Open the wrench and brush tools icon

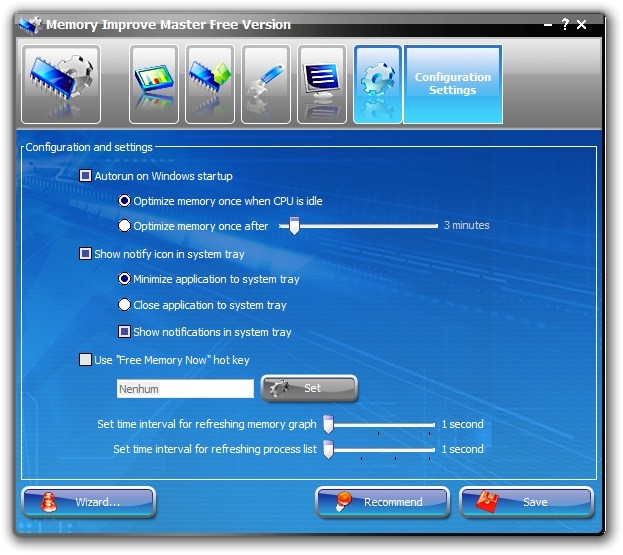pos(266,84)
